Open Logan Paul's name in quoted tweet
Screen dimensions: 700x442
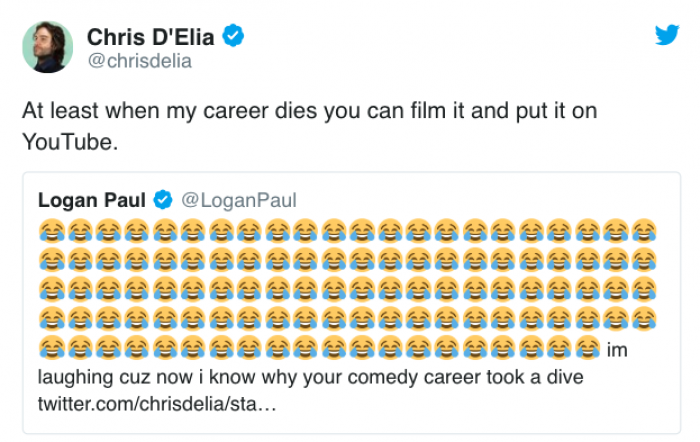point(91,201)
